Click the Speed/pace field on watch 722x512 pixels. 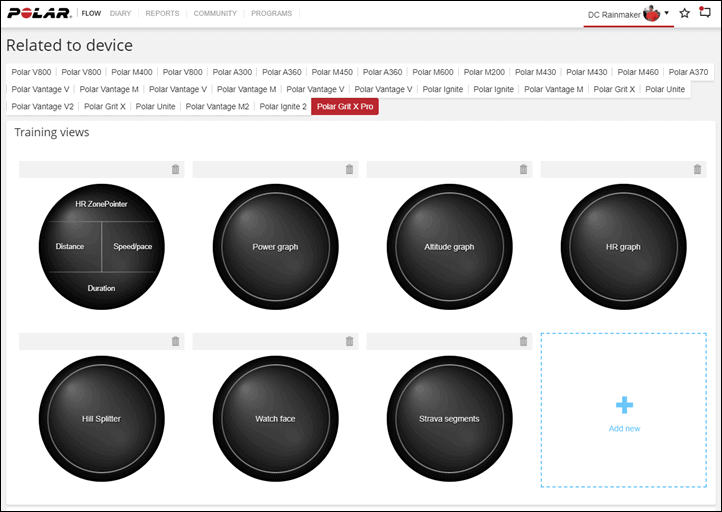tap(133, 246)
